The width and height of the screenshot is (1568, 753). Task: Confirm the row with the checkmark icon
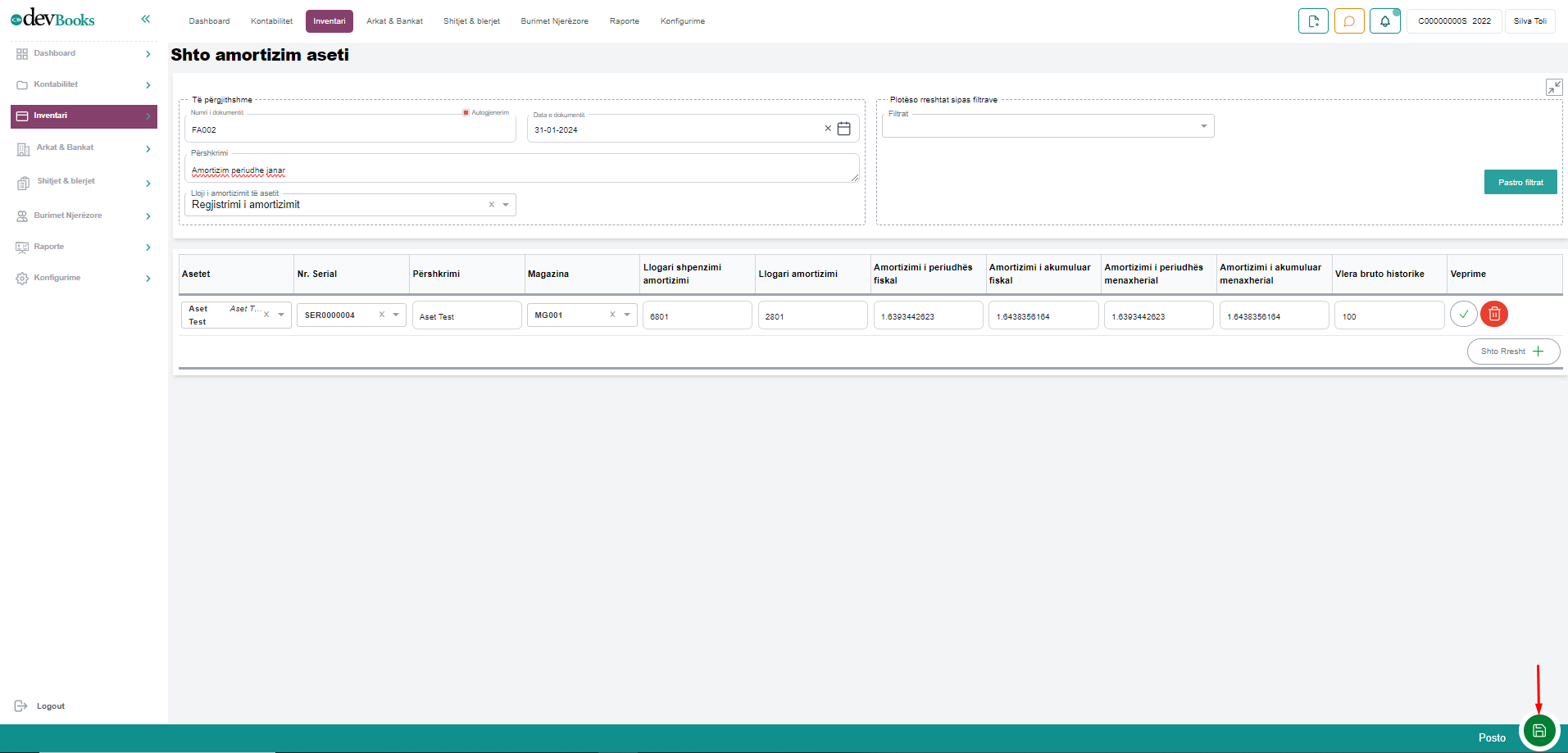pos(1463,314)
